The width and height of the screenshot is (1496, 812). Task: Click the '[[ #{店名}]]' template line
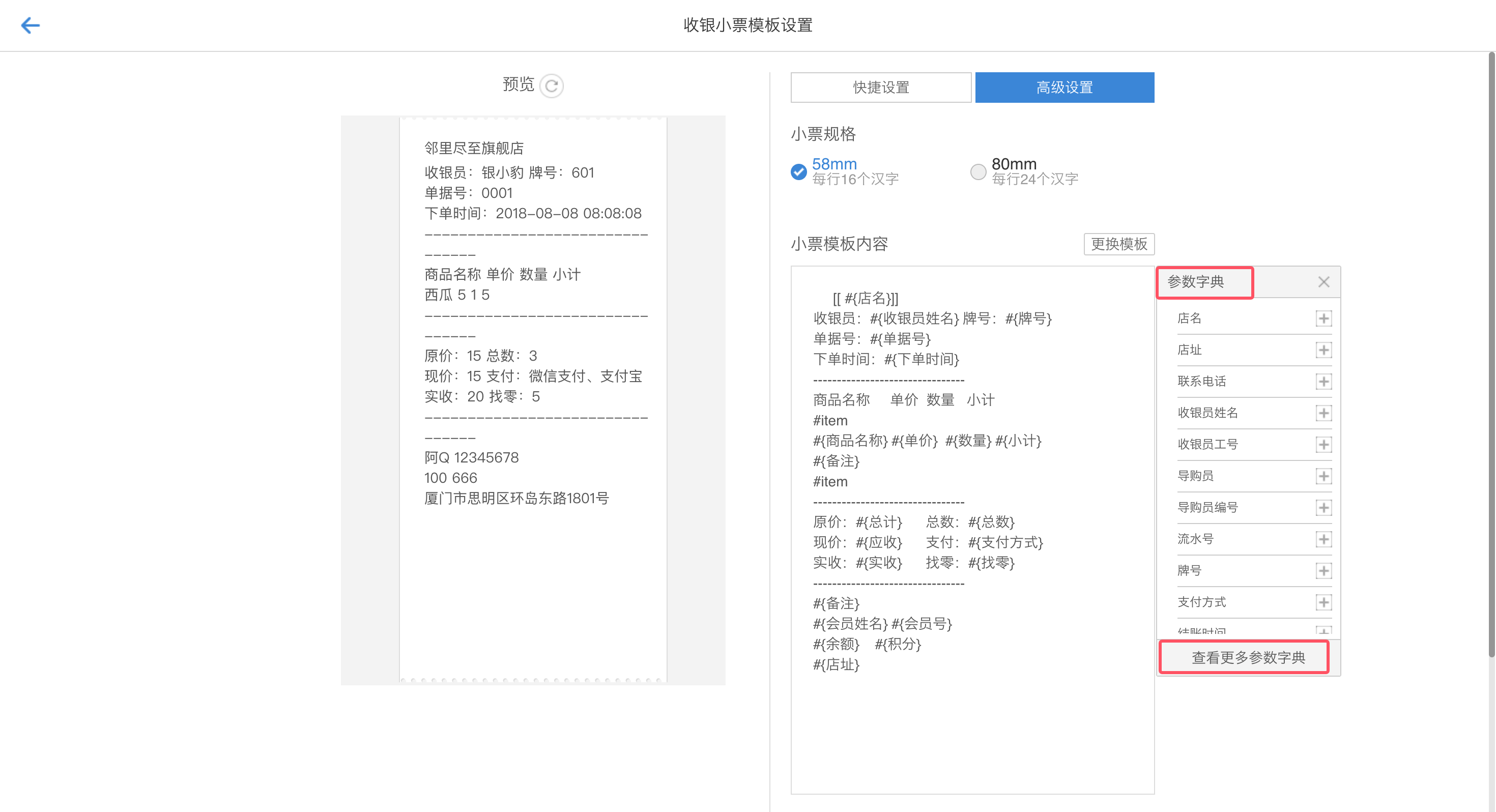click(866, 299)
